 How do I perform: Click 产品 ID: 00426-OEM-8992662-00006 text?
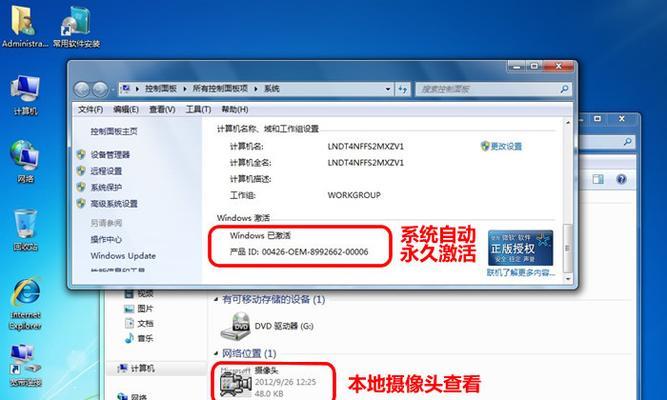click(x=299, y=251)
